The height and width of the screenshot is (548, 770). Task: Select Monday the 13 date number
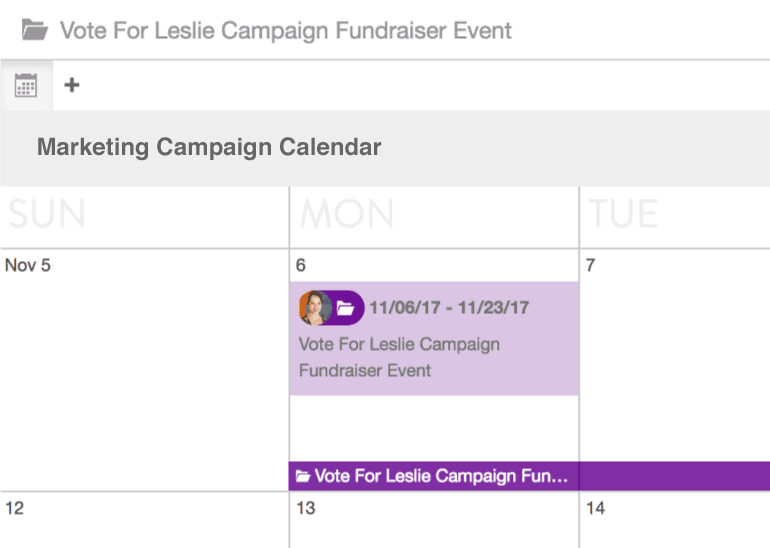tap(305, 508)
